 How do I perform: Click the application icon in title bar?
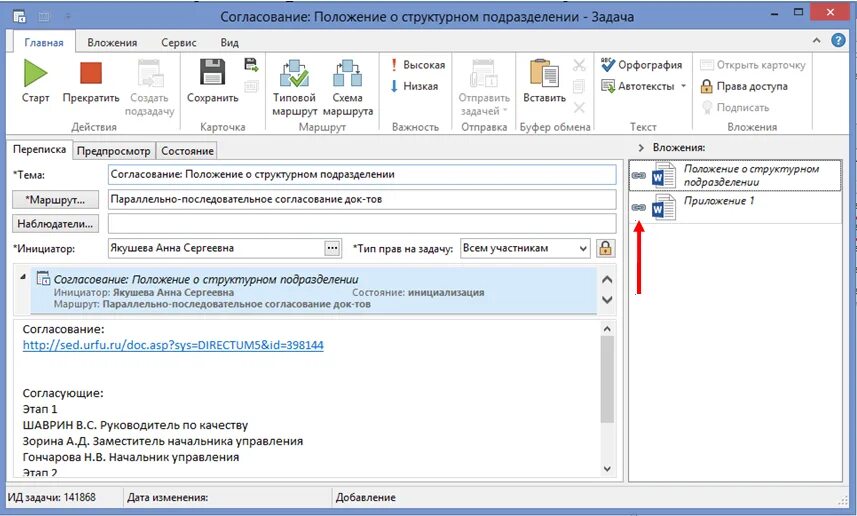[x=19, y=16]
